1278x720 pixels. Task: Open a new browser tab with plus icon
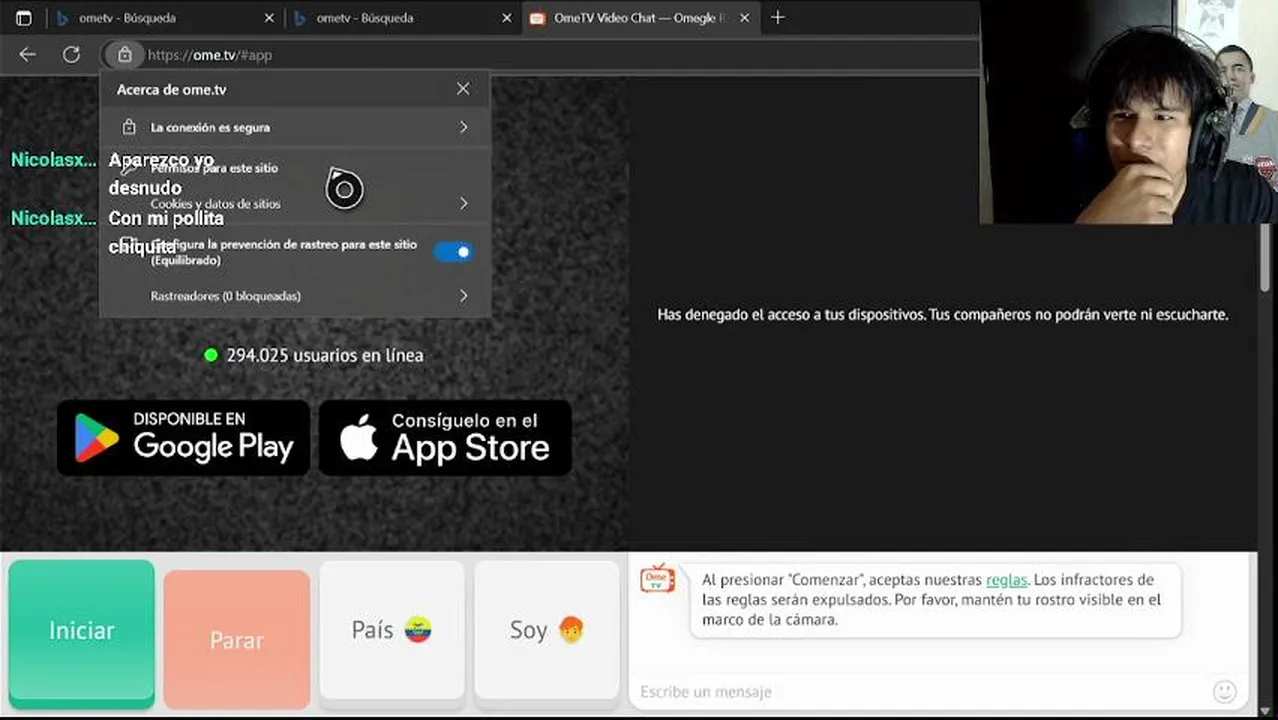(x=777, y=18)
